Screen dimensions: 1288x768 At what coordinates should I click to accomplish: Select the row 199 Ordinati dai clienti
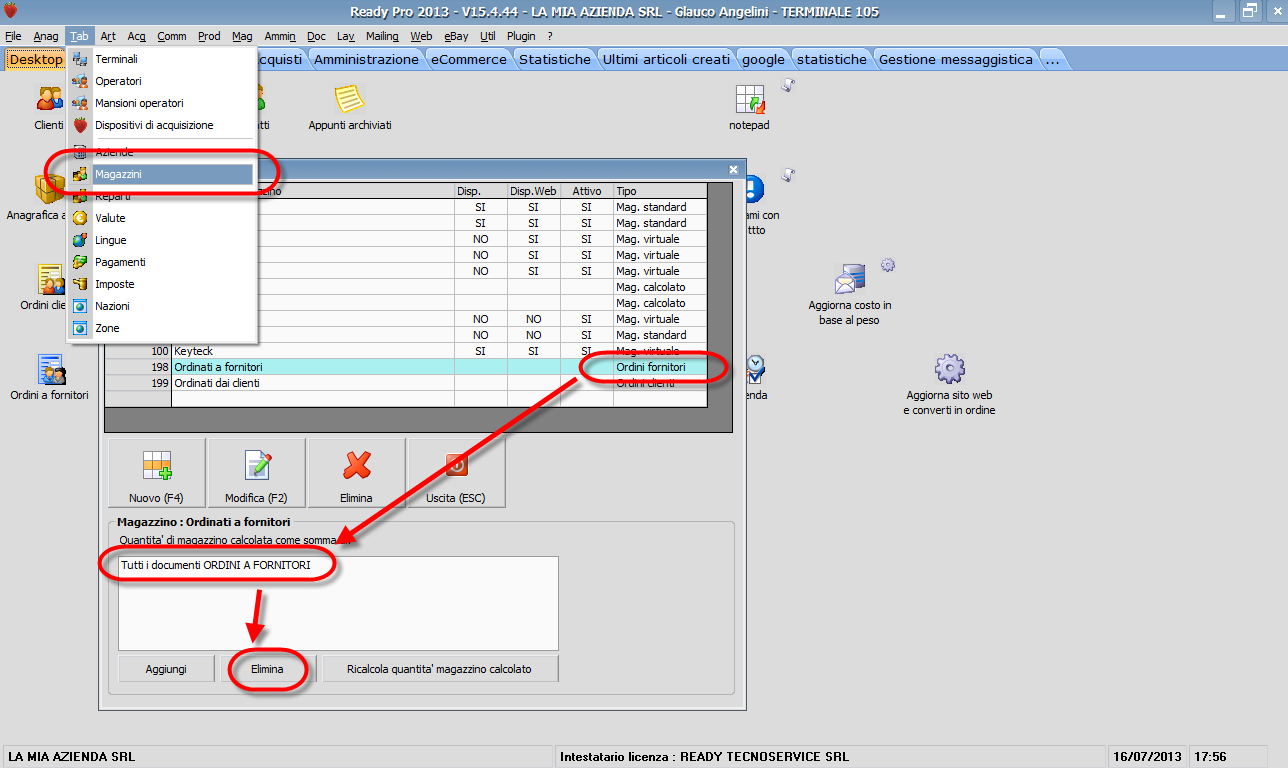pos(408,383)
